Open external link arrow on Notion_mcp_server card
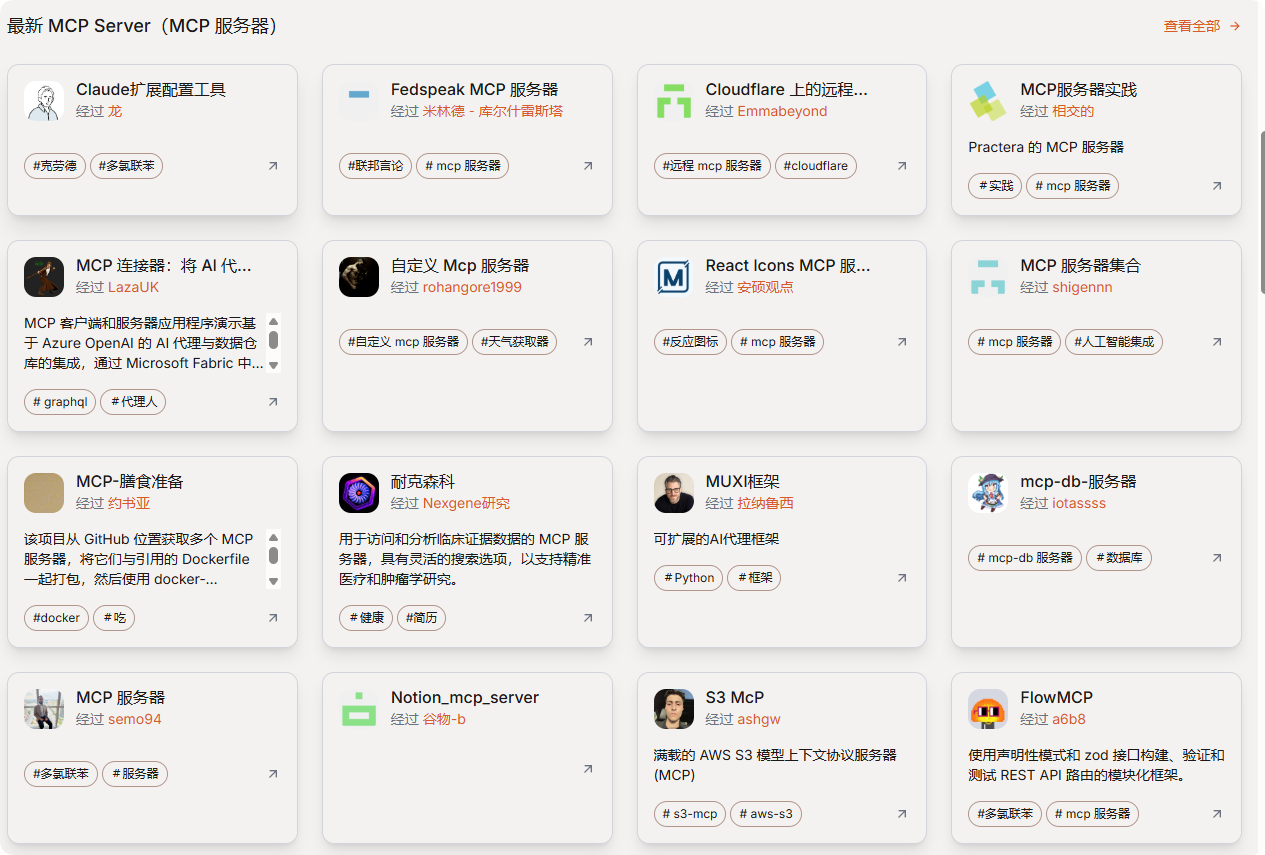 click(588, 769)
